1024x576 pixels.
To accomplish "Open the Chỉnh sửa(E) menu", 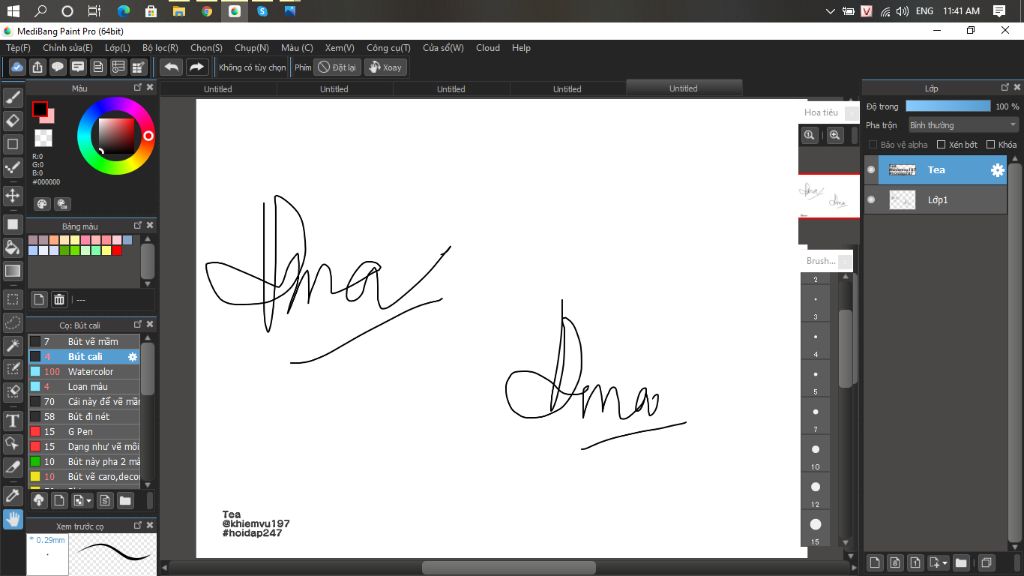I will pyautogui.click(x=67, y=48).
